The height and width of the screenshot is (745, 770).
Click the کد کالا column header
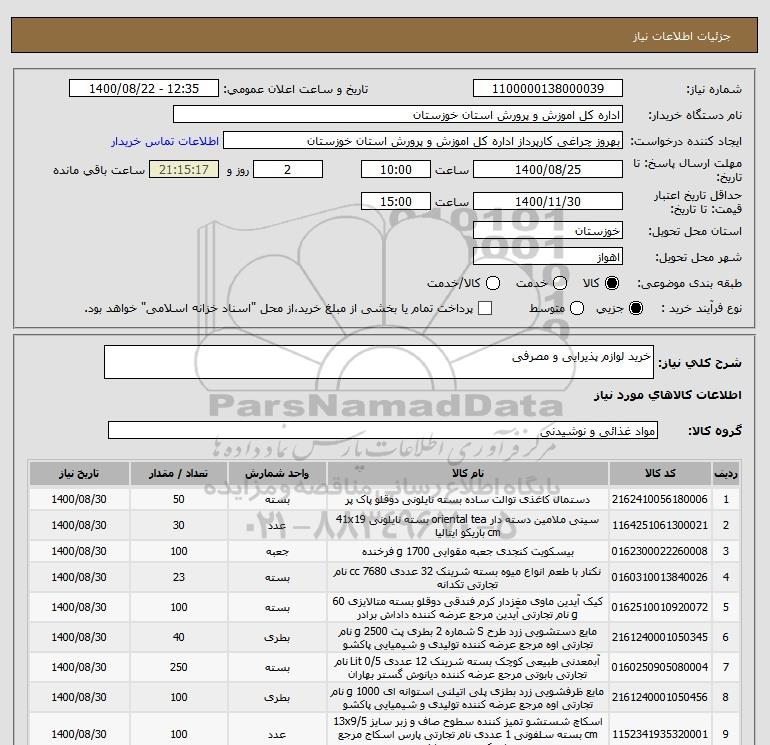[x=660, y=474]
